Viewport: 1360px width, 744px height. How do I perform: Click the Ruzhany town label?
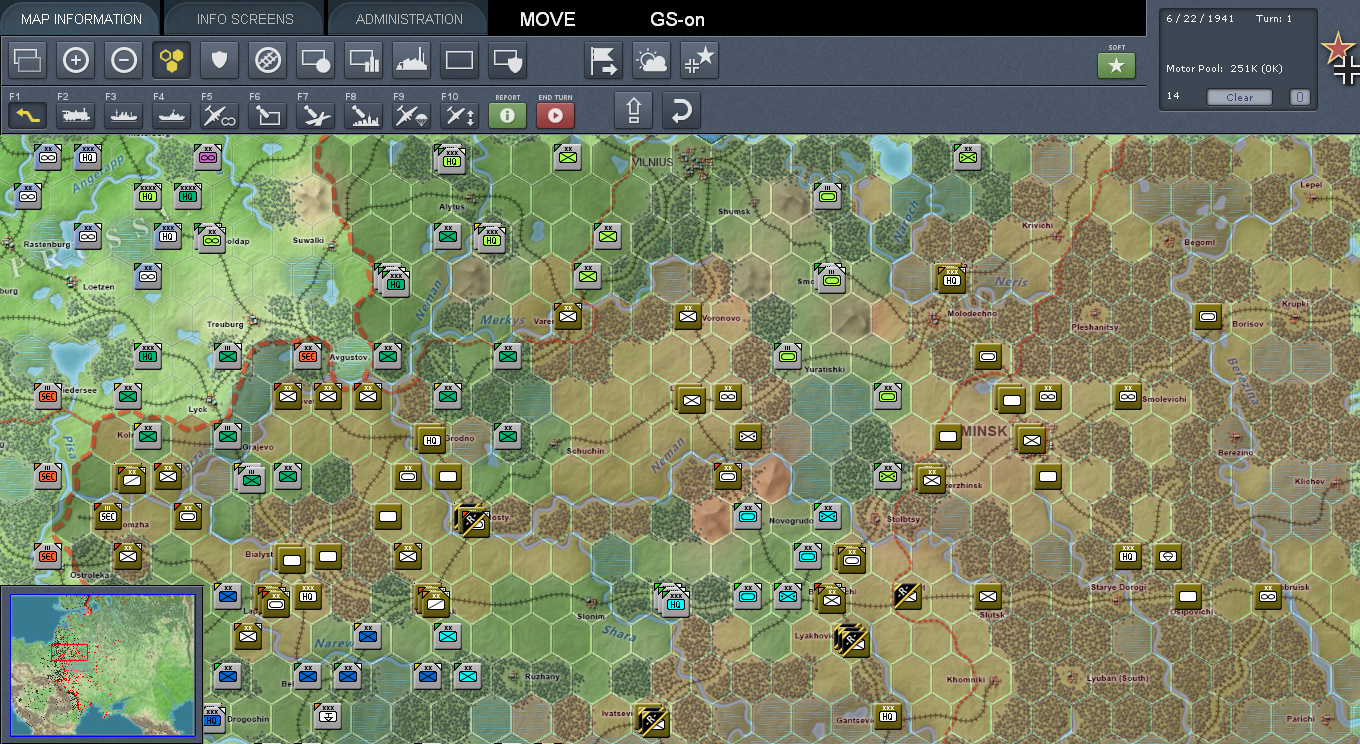point(542,677)
